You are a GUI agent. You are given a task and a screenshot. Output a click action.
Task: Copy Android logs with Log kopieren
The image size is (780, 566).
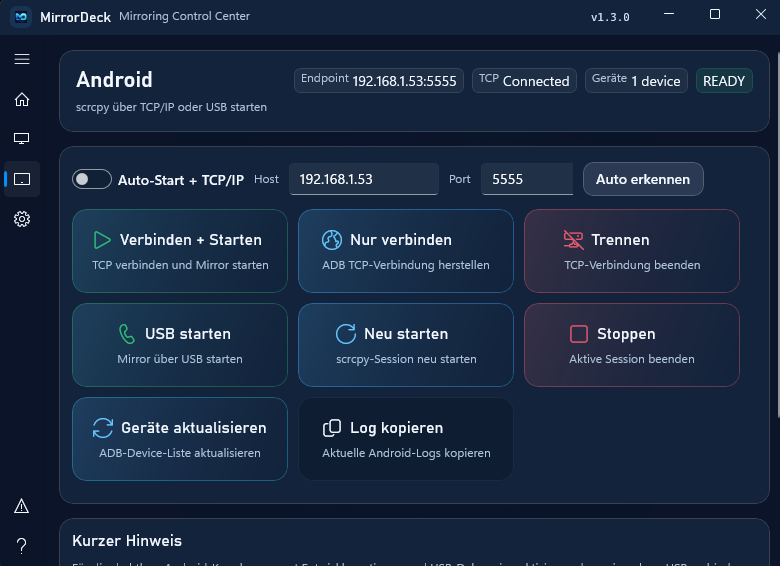[405, 439]
